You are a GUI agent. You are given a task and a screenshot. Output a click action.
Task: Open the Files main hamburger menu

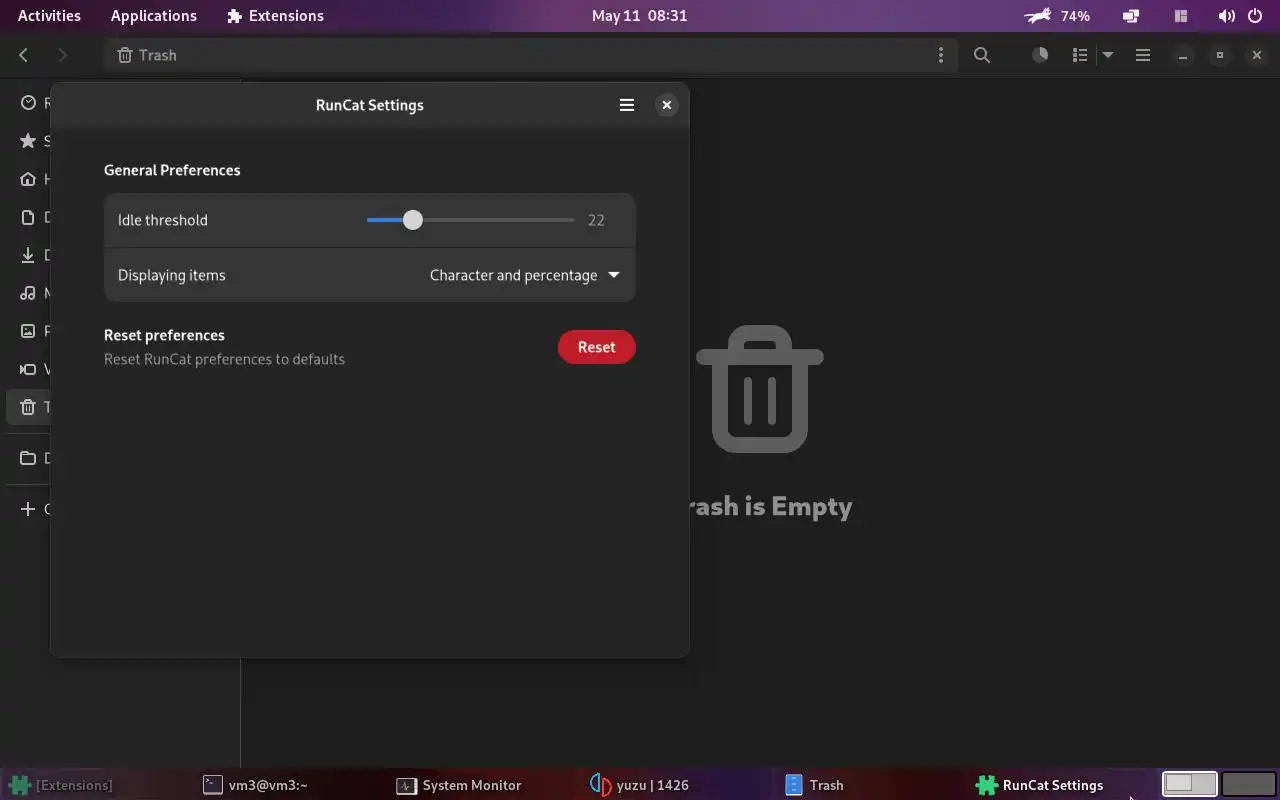pos(1142,55)
